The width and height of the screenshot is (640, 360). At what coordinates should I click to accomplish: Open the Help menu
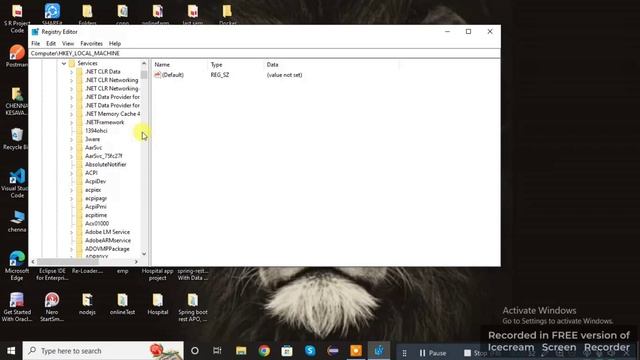click(x=115, y=43)
